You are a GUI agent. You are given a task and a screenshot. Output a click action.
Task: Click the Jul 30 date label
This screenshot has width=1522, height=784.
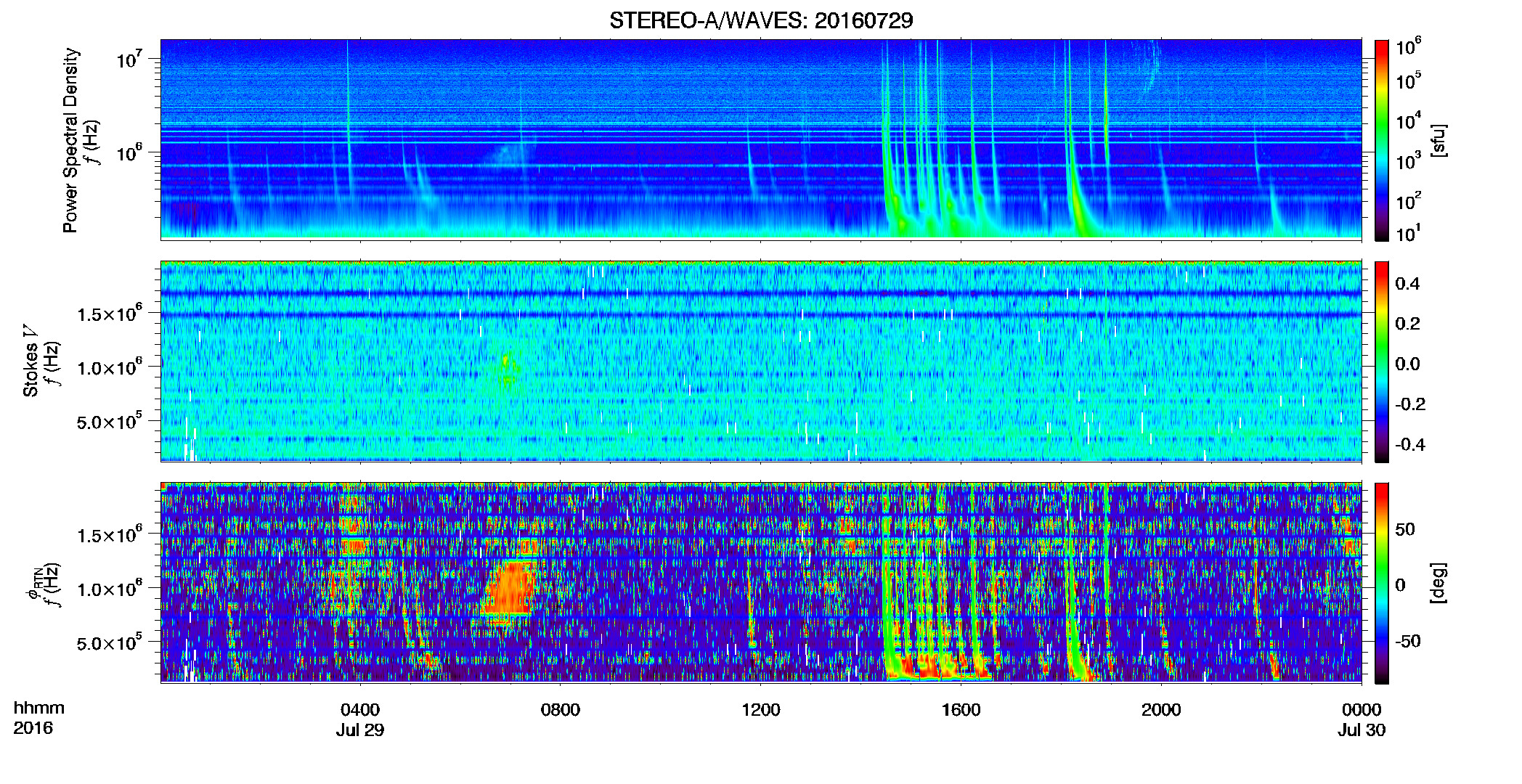(x=1362, y=730)
